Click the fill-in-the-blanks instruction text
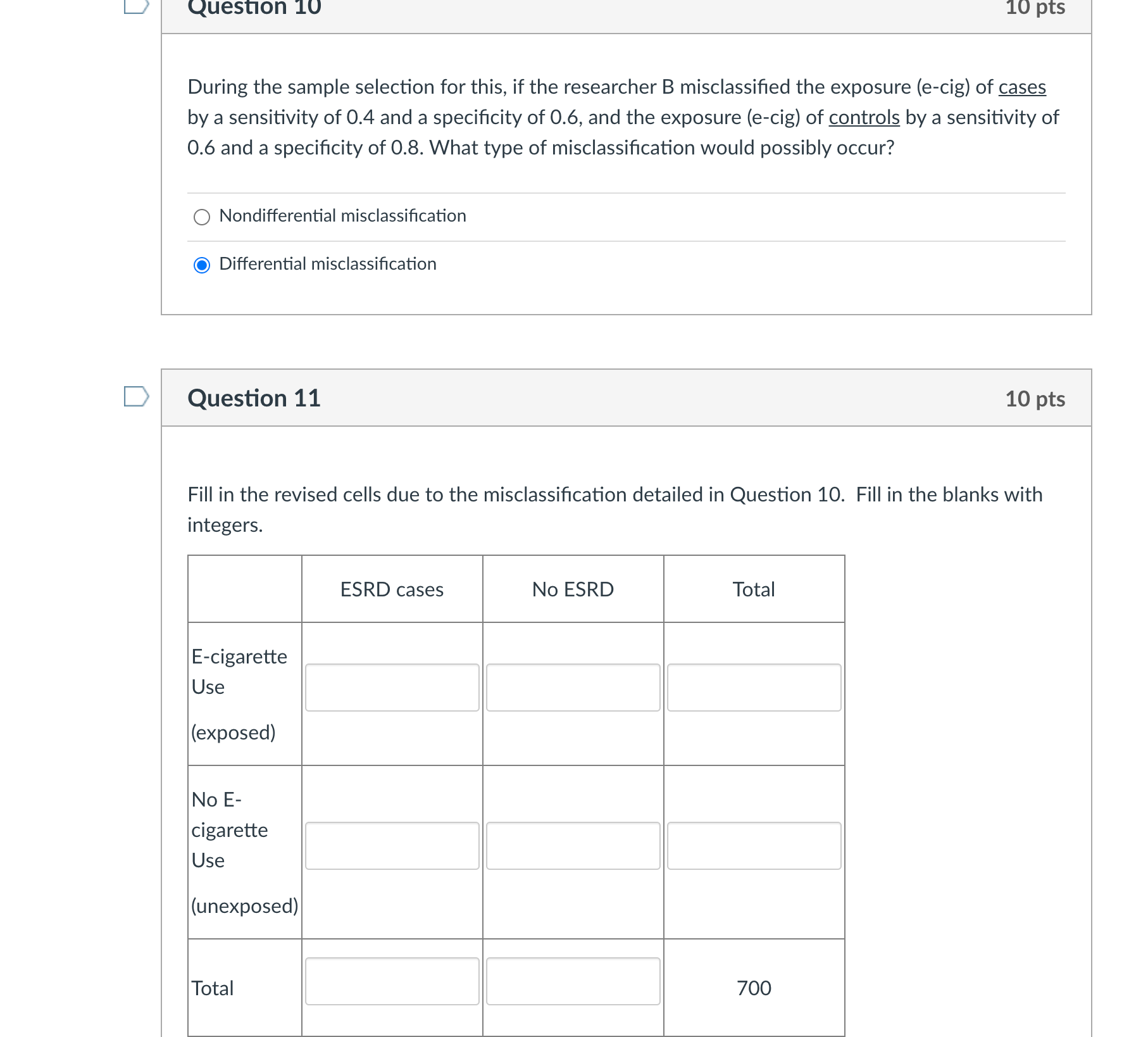Screen dimensions: 1148x1037 pos(614,508)
